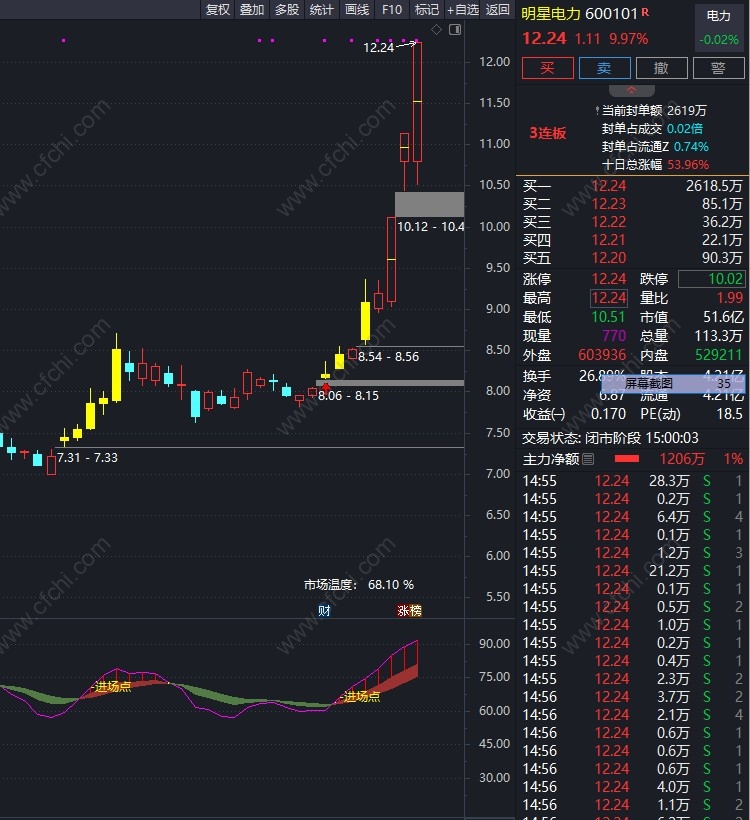The height and width of the screenshot is (820, 750).
Task: Click the diamond icon above chart
Action: pyautogui.click(x=436, y=30)
